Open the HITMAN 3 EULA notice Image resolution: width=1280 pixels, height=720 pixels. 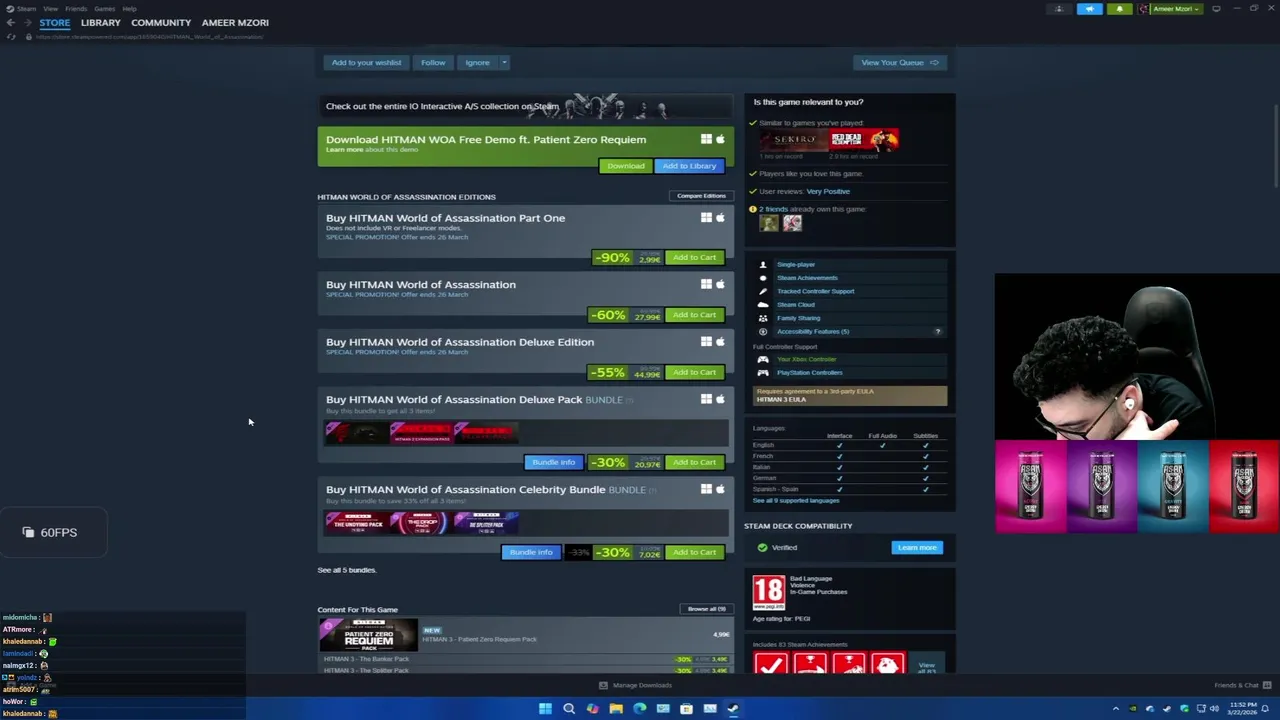pos(850,396)
